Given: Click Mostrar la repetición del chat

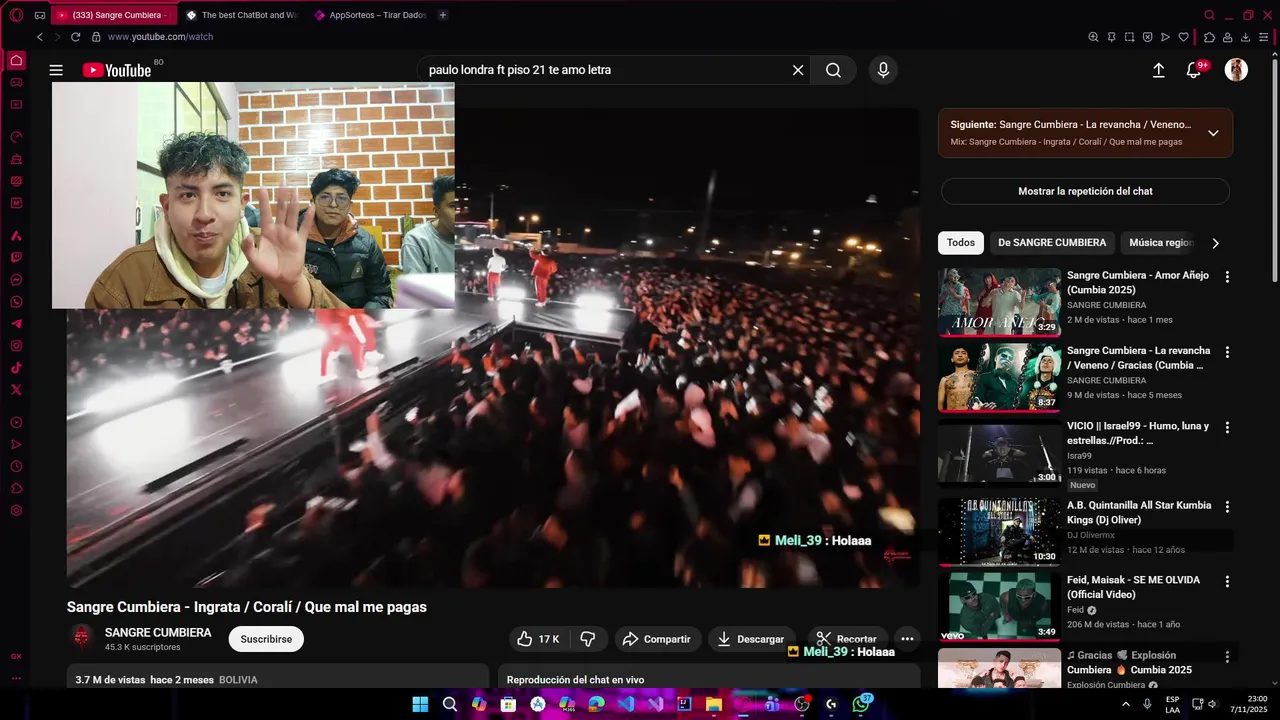Looking at the screenshot, I should coord(1085,191).
